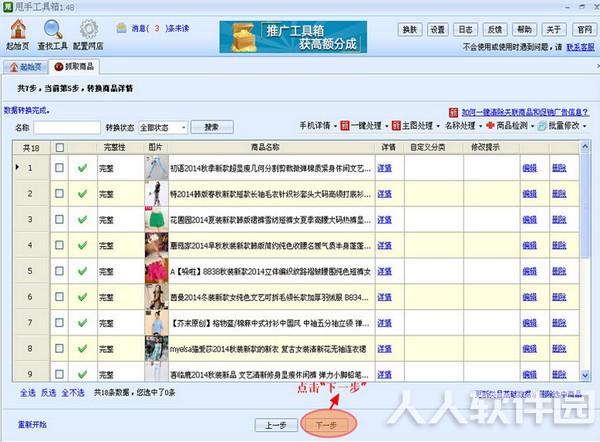Check the checkbox for row 2
Image resolution: width=600 pixels, height=442 pixels.
tap(59, 193)
